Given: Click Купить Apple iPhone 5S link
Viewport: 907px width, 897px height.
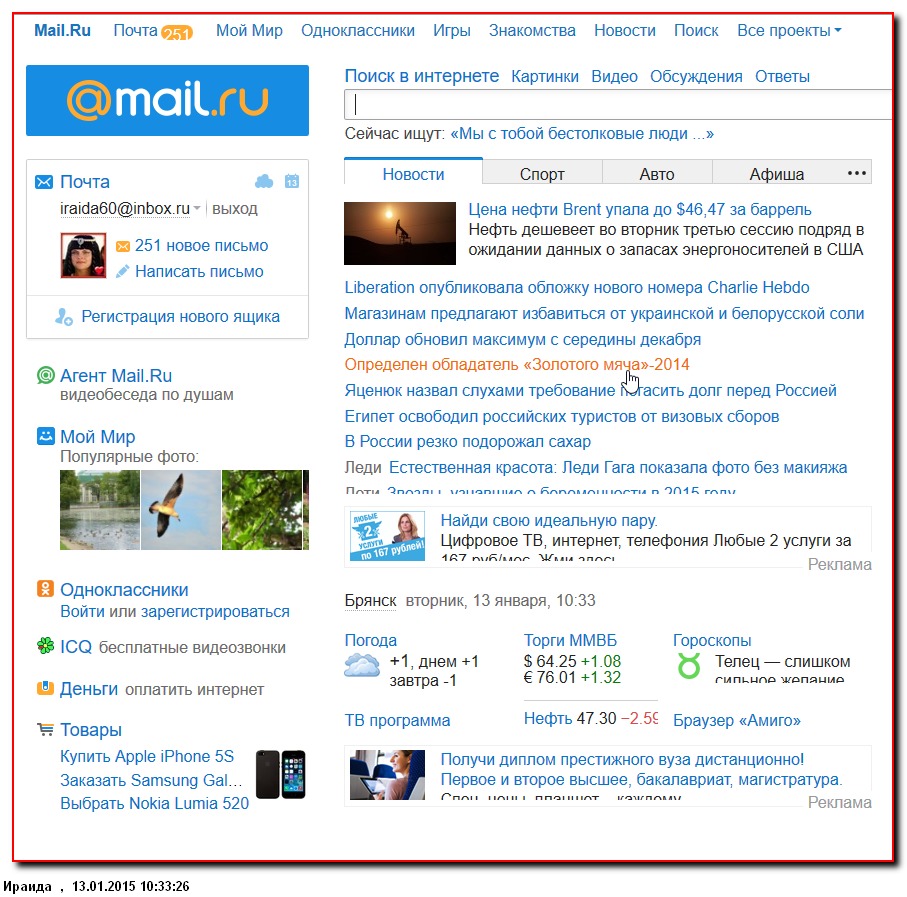Looking at the screenshot, I should point(147,756).
